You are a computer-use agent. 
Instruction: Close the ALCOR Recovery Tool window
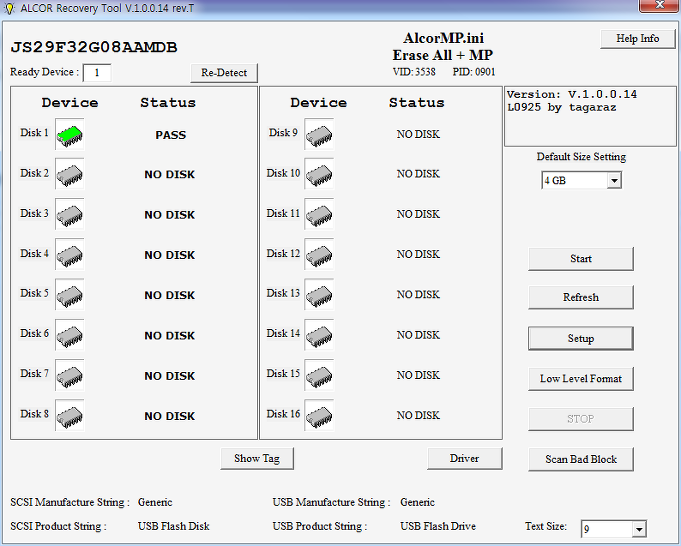point(660,5)
